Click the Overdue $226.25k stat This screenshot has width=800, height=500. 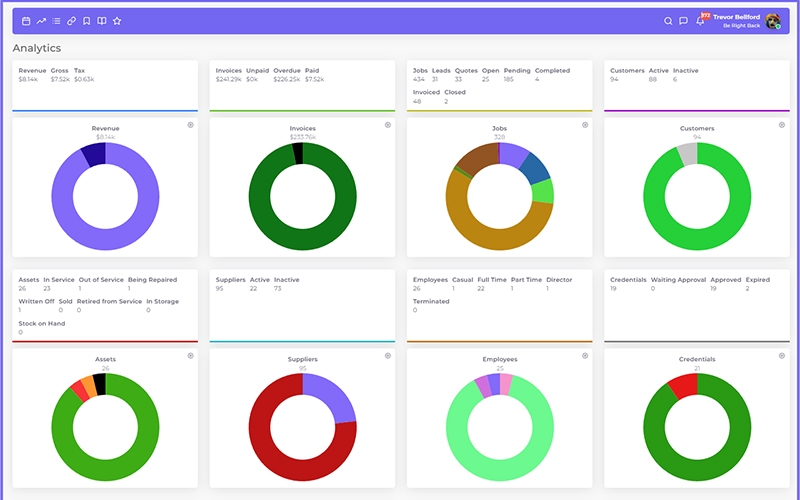287,75
